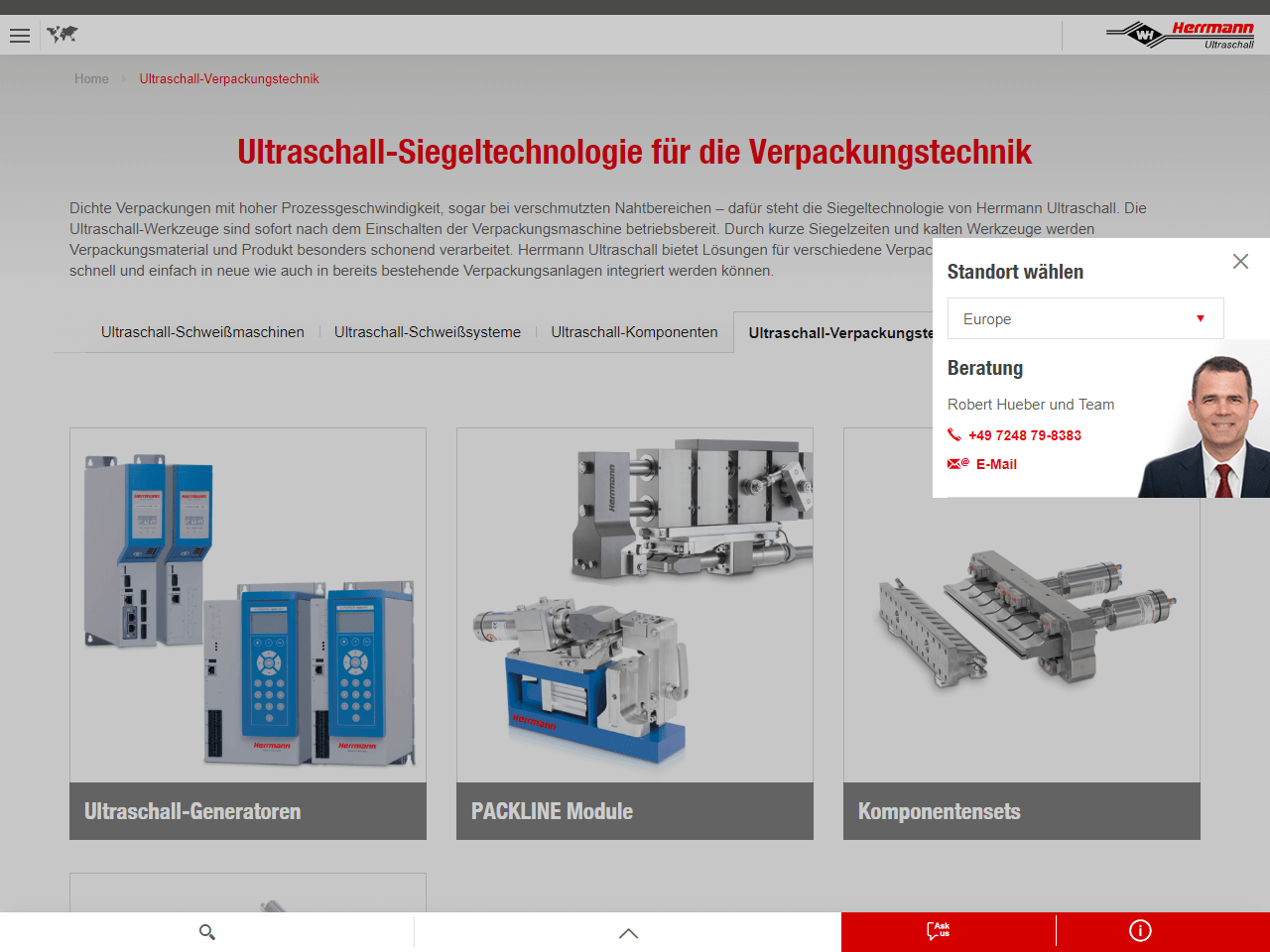
Task: Click the world map language icon
Action: pos(62,35)
